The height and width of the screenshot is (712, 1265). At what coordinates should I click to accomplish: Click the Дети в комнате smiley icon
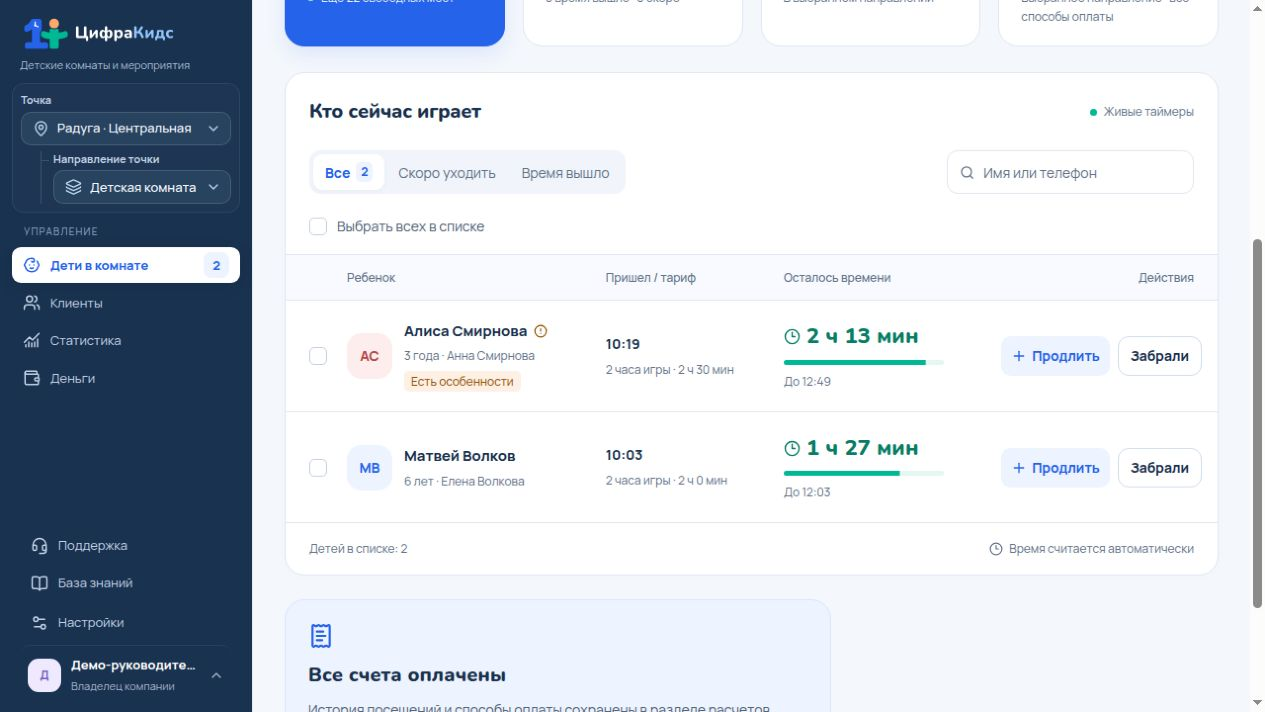pyautogui.click(x=31, y=265)
